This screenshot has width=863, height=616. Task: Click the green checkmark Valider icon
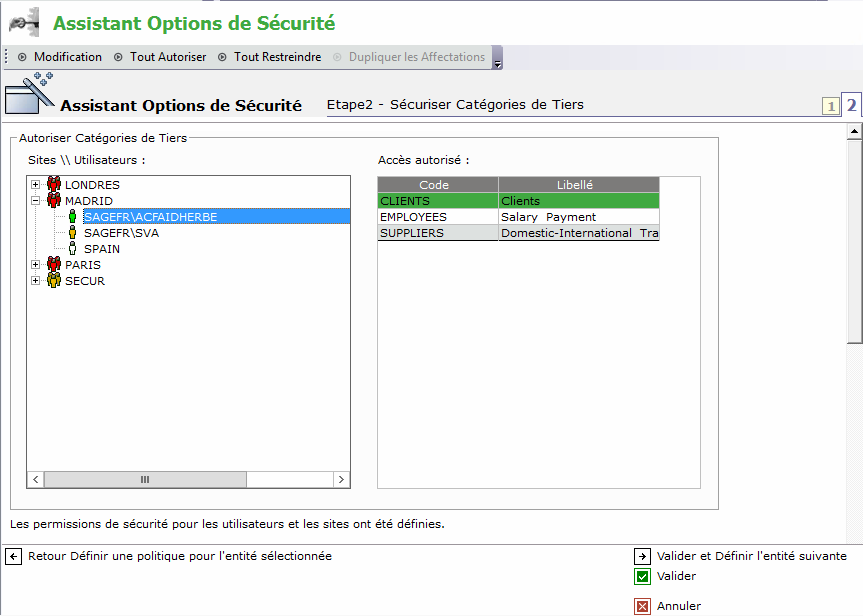click(x=642, y=576)
